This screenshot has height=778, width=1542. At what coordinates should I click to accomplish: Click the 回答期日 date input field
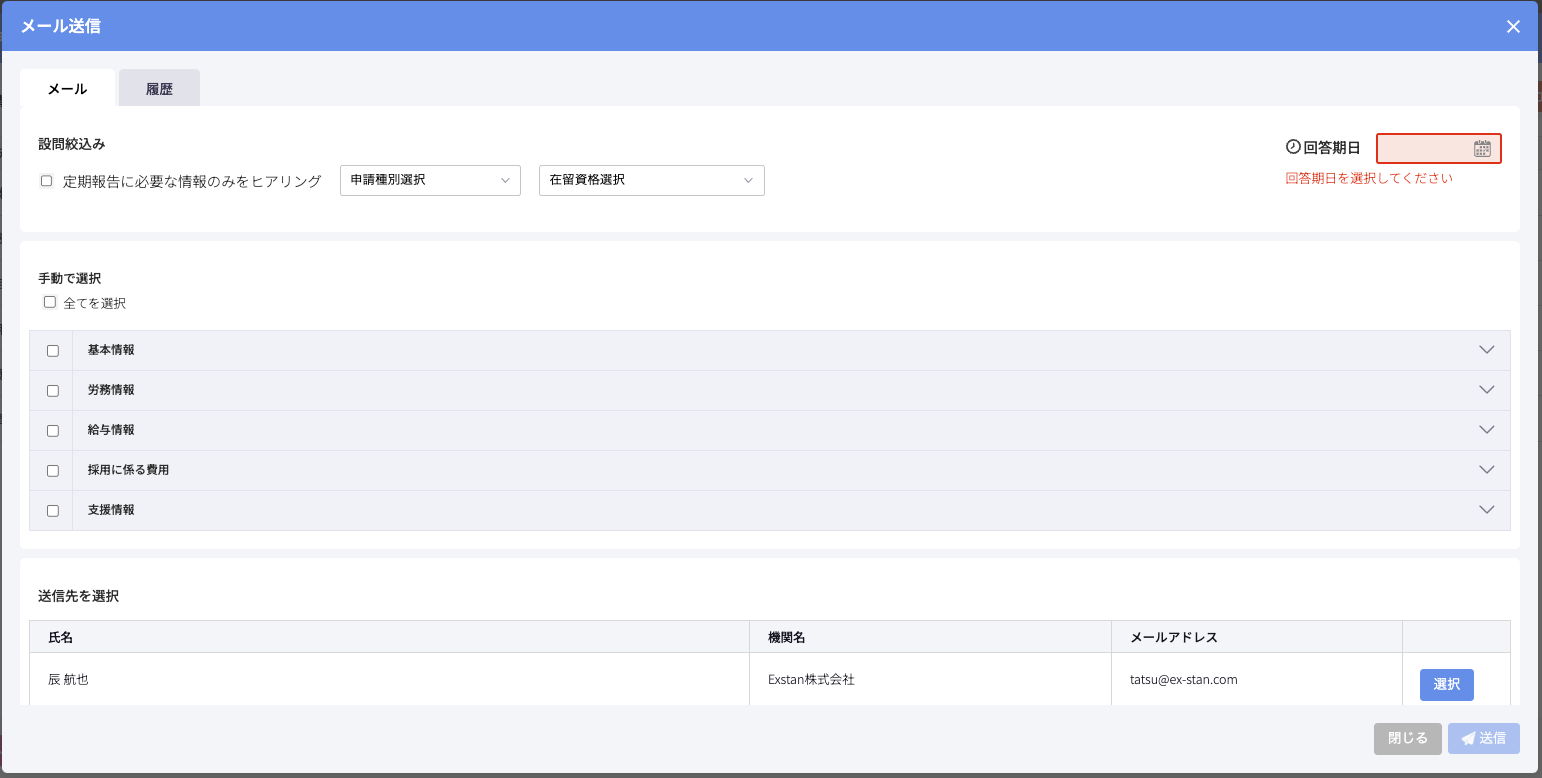[x=1424, y=149]
